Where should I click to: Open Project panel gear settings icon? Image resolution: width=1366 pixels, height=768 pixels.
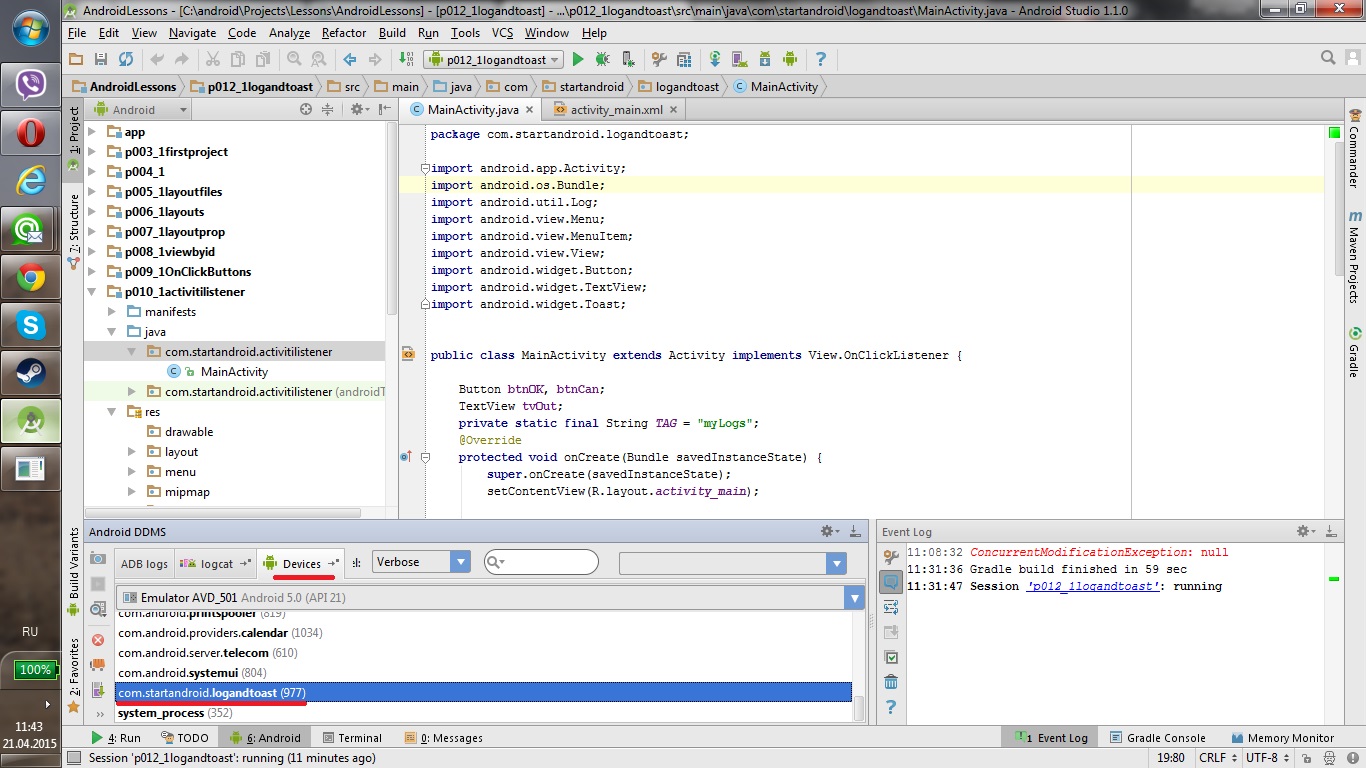(x=359, y=110)
